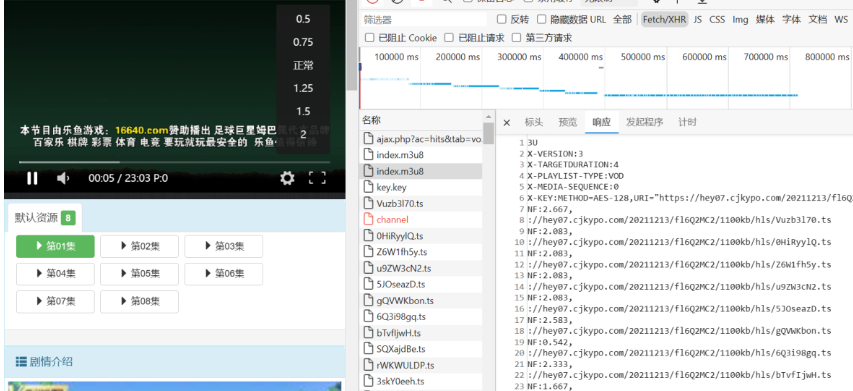This screenshot has height=391, width=853.
Task: Play episode 第02集
Action: coord(139,246)
